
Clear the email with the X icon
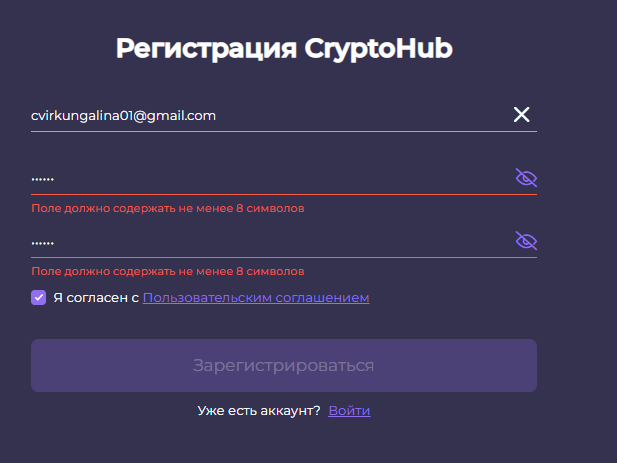(521, 115)
